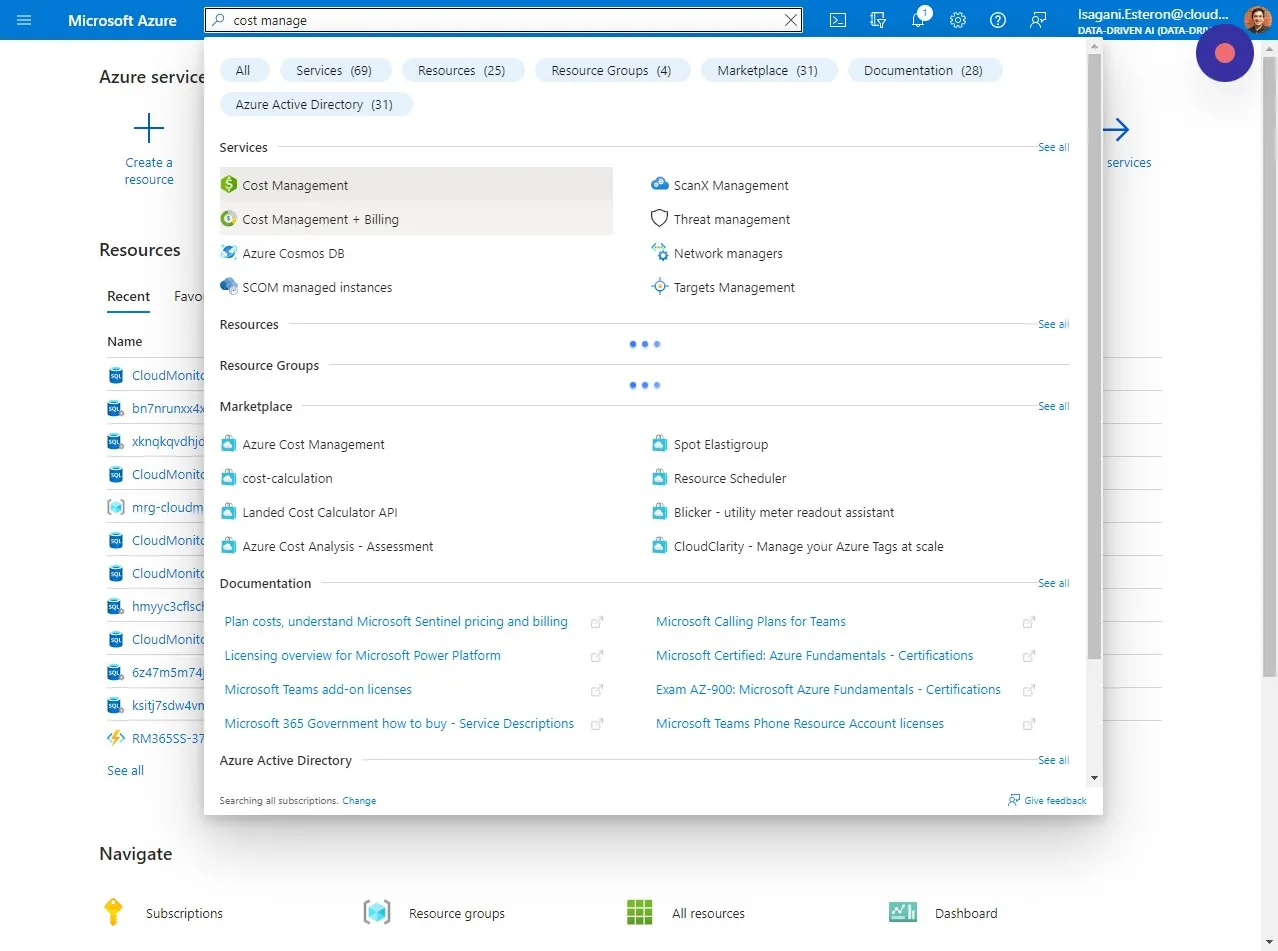Open Exam AZ-900 Azure Fundamentals doc
Viewport: 1278px width, 951px height.
(828, 689)
